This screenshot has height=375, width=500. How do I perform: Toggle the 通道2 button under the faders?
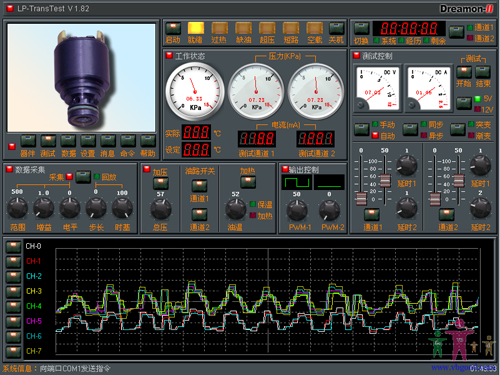pyautogui.click(x=447, y=215)
